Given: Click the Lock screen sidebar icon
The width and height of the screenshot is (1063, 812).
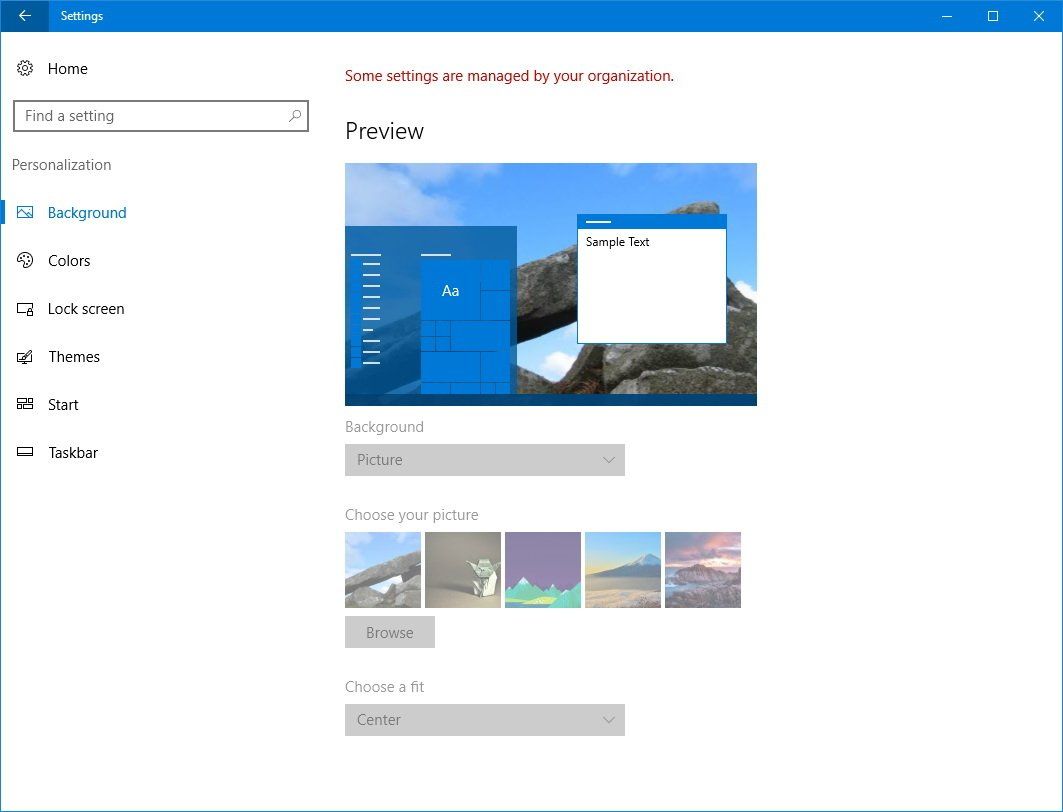Looking at the screenshot, I should pyautogui.click(x=24, y=308).
